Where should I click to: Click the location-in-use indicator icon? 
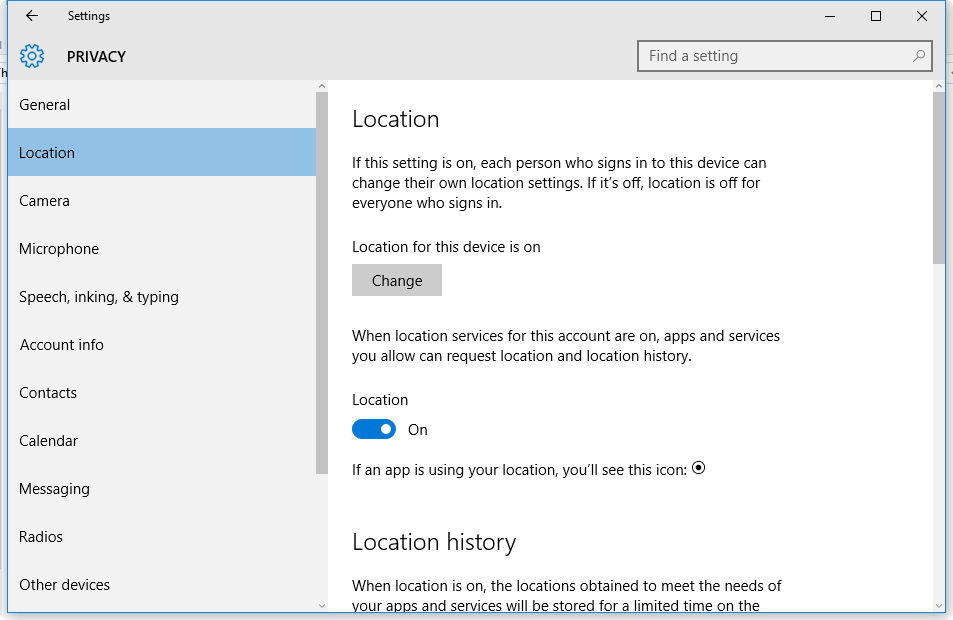699,467
